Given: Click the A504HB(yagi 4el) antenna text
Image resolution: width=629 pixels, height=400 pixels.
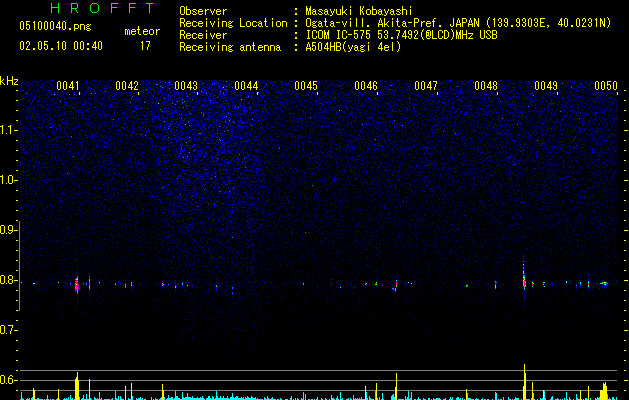Looking at the screenshot, I should pyautogui.click(x=353, y=47).
